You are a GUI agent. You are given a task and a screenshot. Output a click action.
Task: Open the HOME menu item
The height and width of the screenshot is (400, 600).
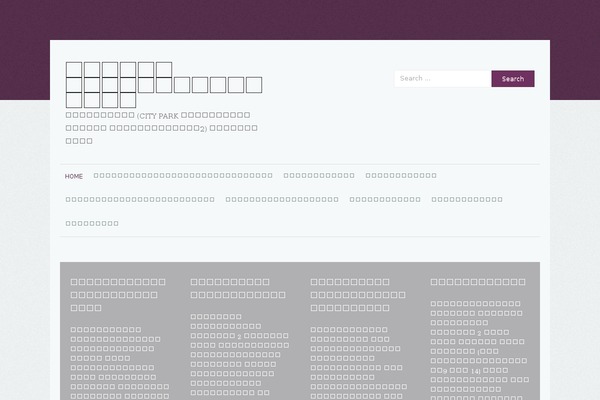click(x=74, y=176)
